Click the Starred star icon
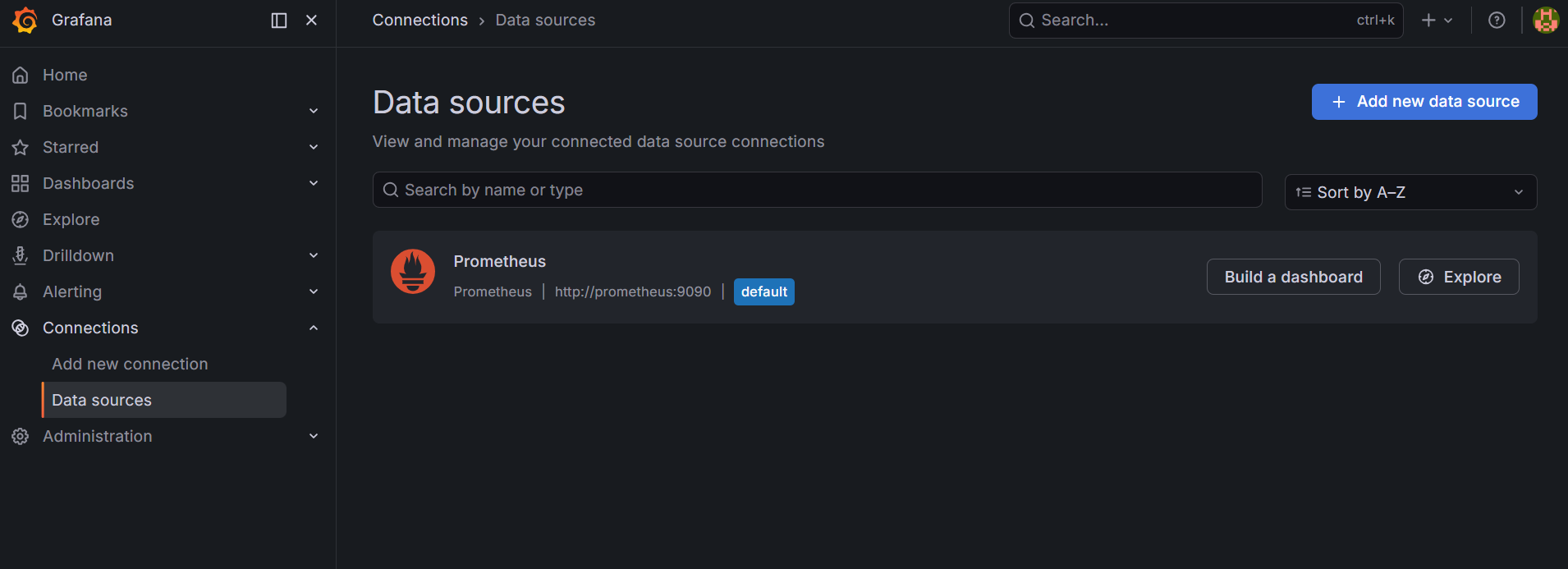This screenshot has height=569, width=1568. point(21,147)
